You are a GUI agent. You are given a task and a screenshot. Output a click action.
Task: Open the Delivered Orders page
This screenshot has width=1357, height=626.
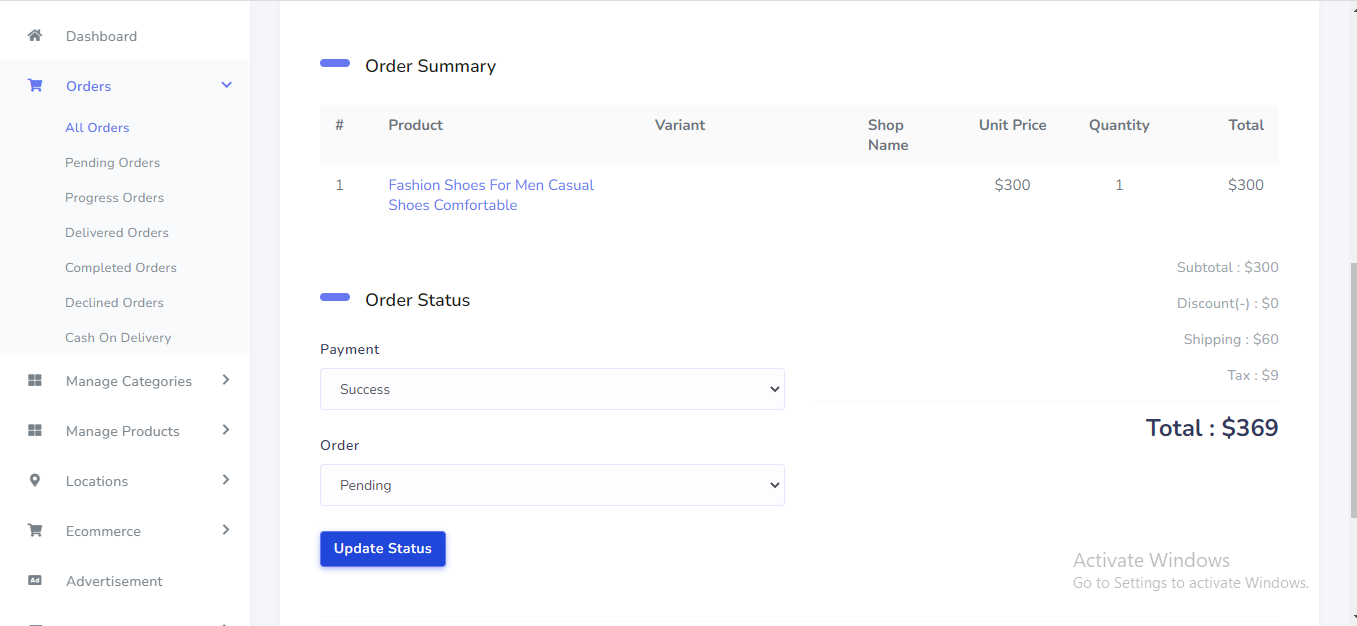pos(116,233)
